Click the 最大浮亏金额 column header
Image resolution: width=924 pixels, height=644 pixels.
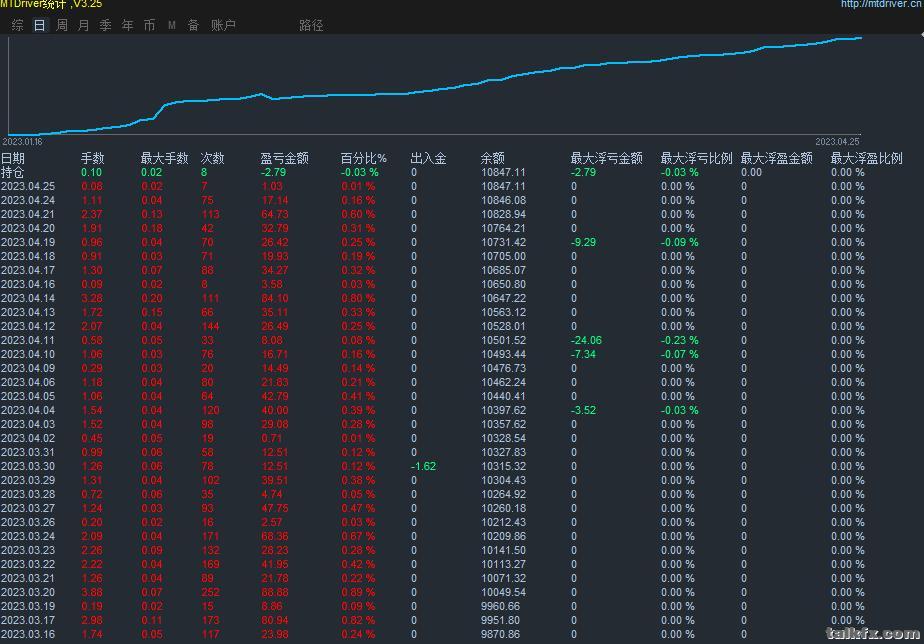[x=606, y=158]
